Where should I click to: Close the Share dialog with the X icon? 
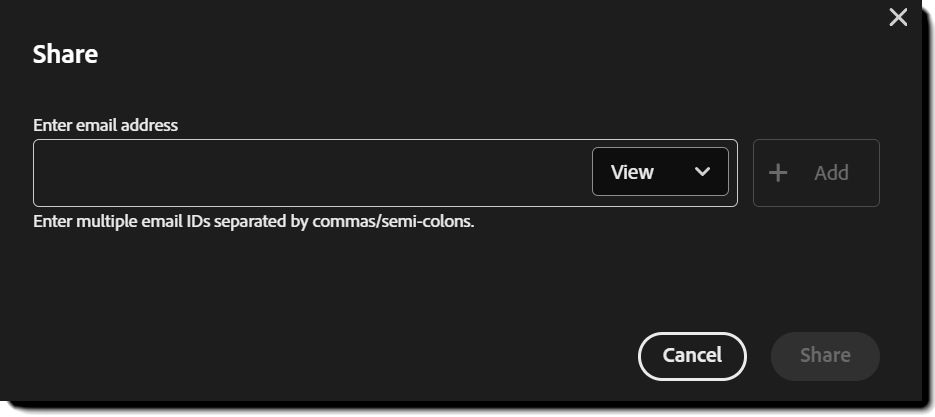pos(898,17)
